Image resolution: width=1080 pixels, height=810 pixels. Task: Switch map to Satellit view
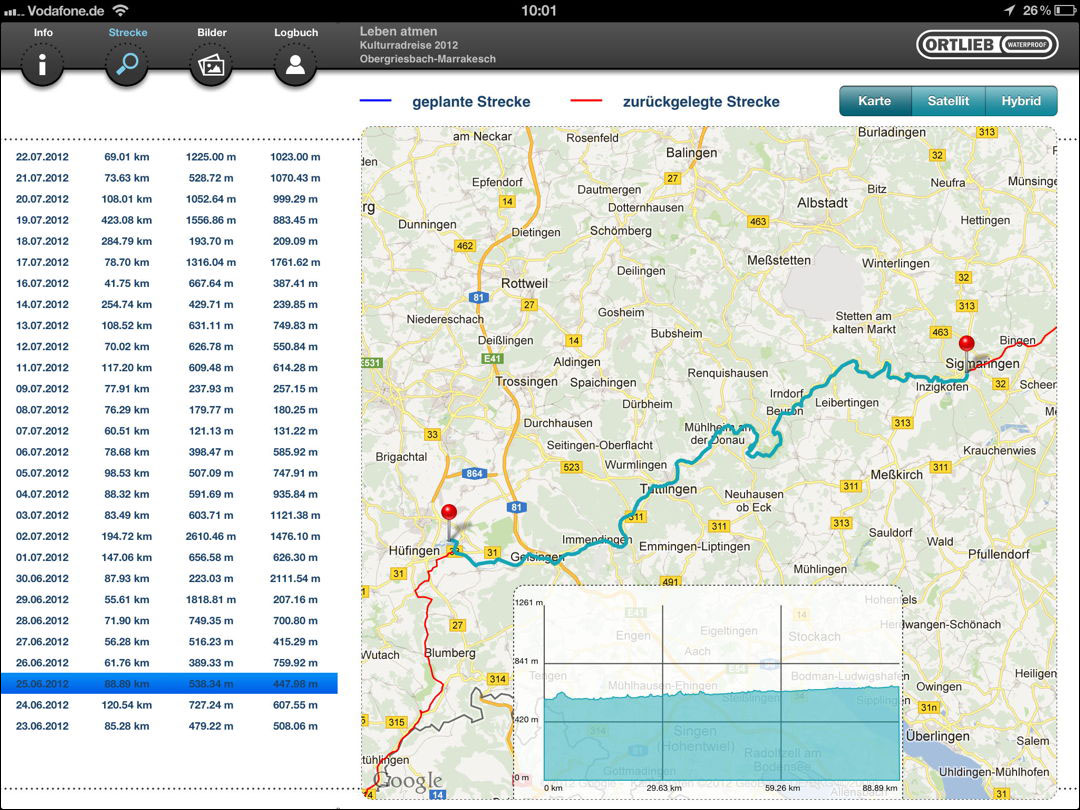click(948, 101)
